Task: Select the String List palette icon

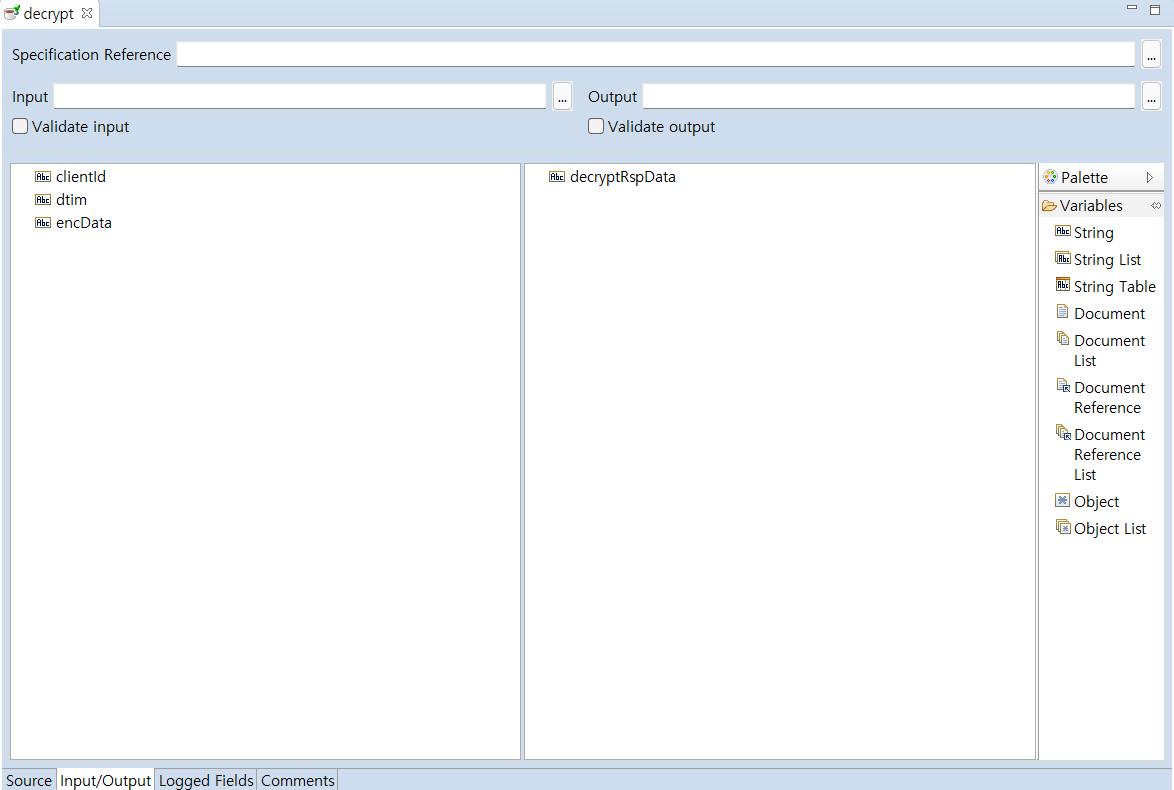Action: coord(1062,259)
